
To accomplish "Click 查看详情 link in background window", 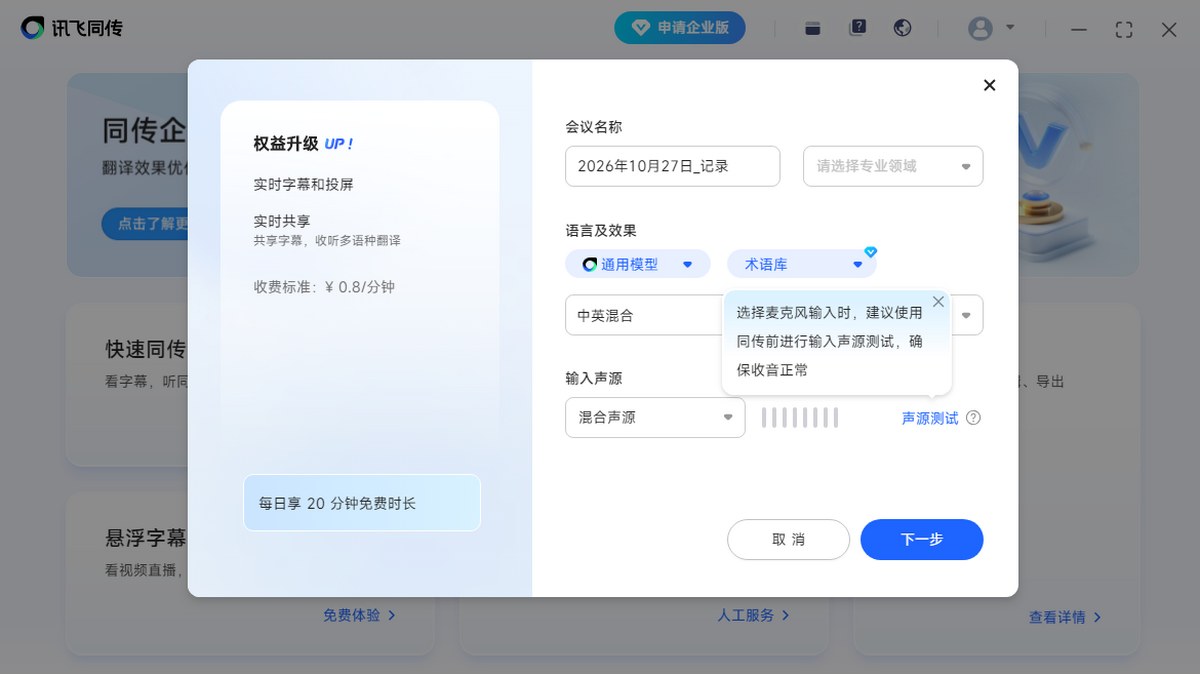I will [x=1065, y=617].
